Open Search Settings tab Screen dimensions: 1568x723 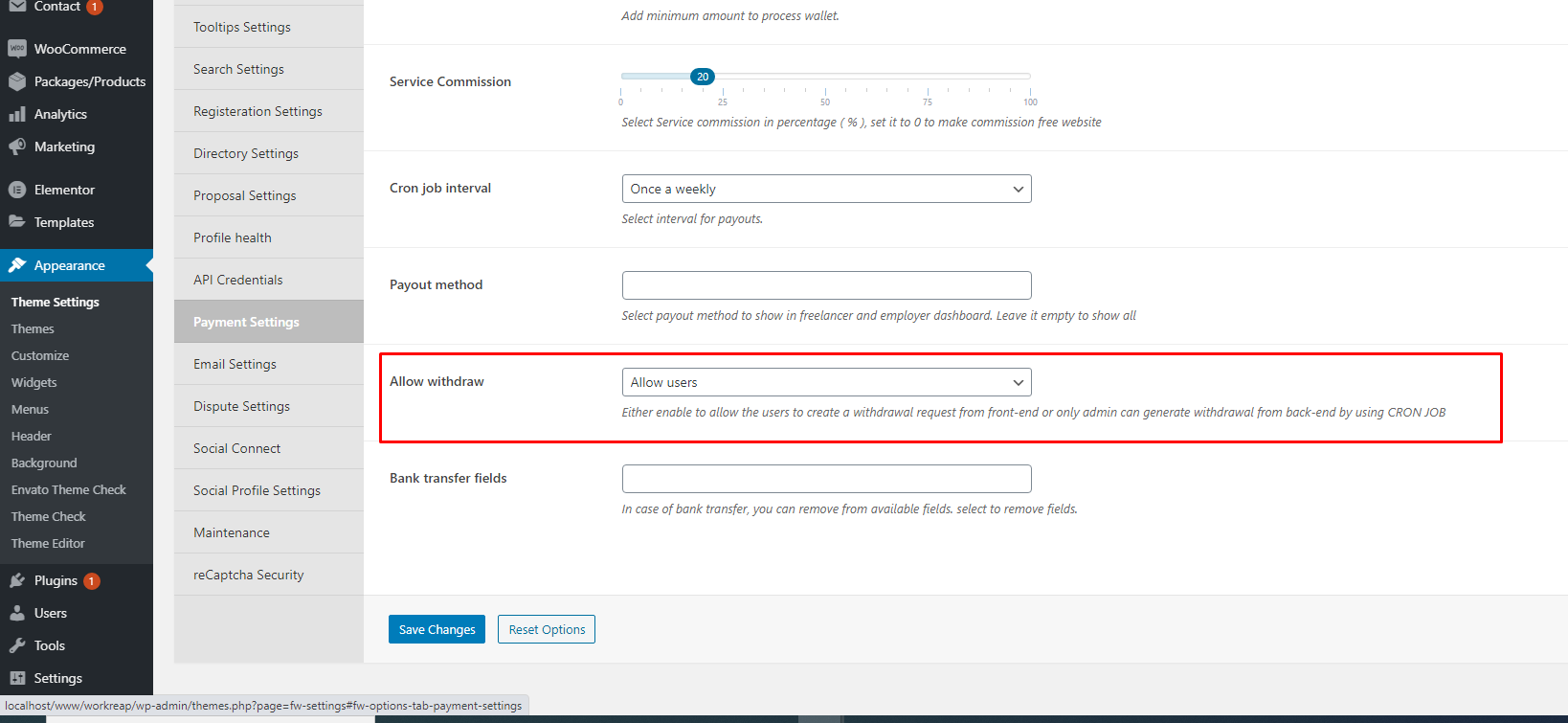coord(269,69)
